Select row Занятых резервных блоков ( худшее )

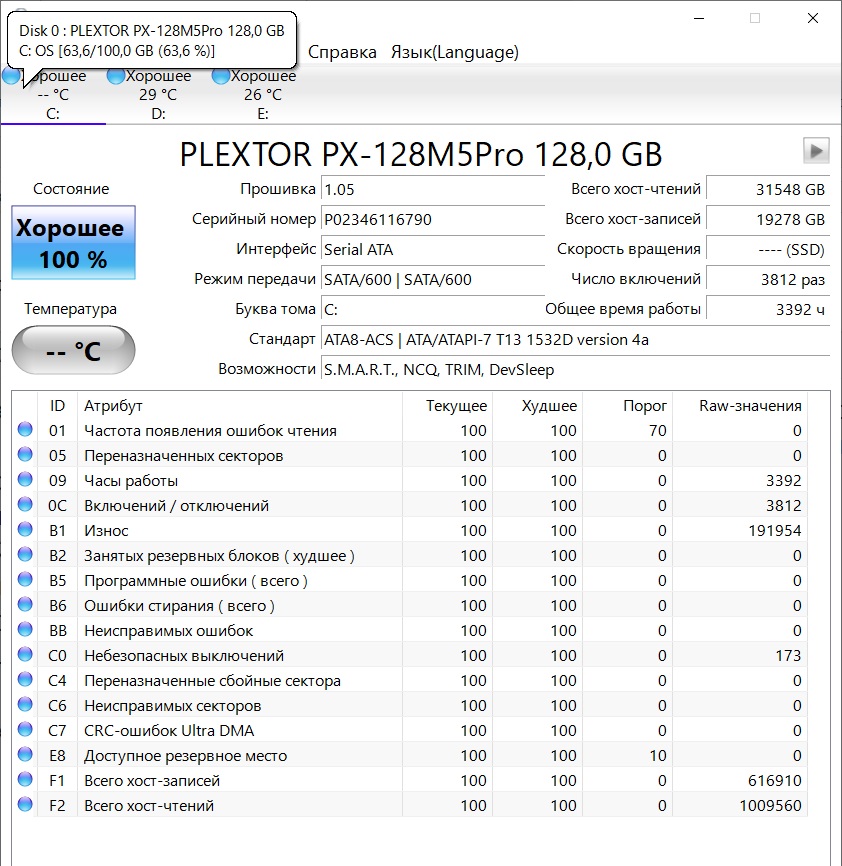411,556
